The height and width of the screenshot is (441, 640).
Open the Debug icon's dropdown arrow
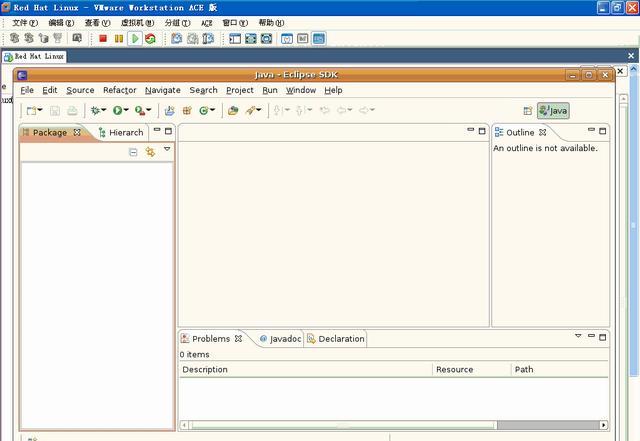(x=104, y=110)
